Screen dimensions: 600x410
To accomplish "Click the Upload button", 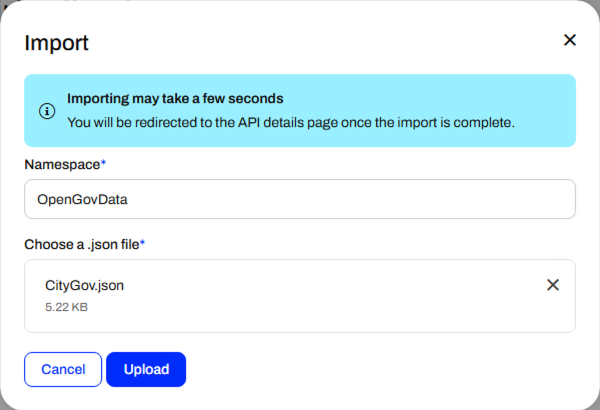I will (146, 369).
